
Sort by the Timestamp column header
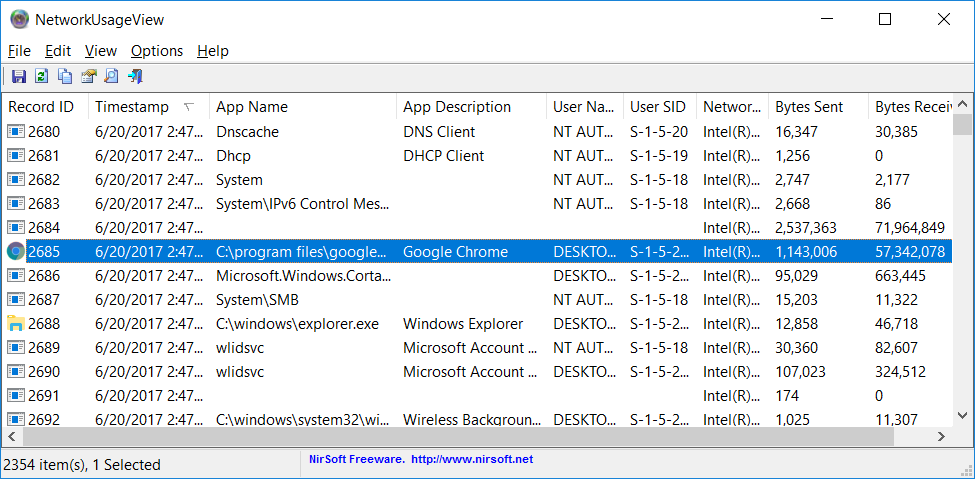point(132,107)
